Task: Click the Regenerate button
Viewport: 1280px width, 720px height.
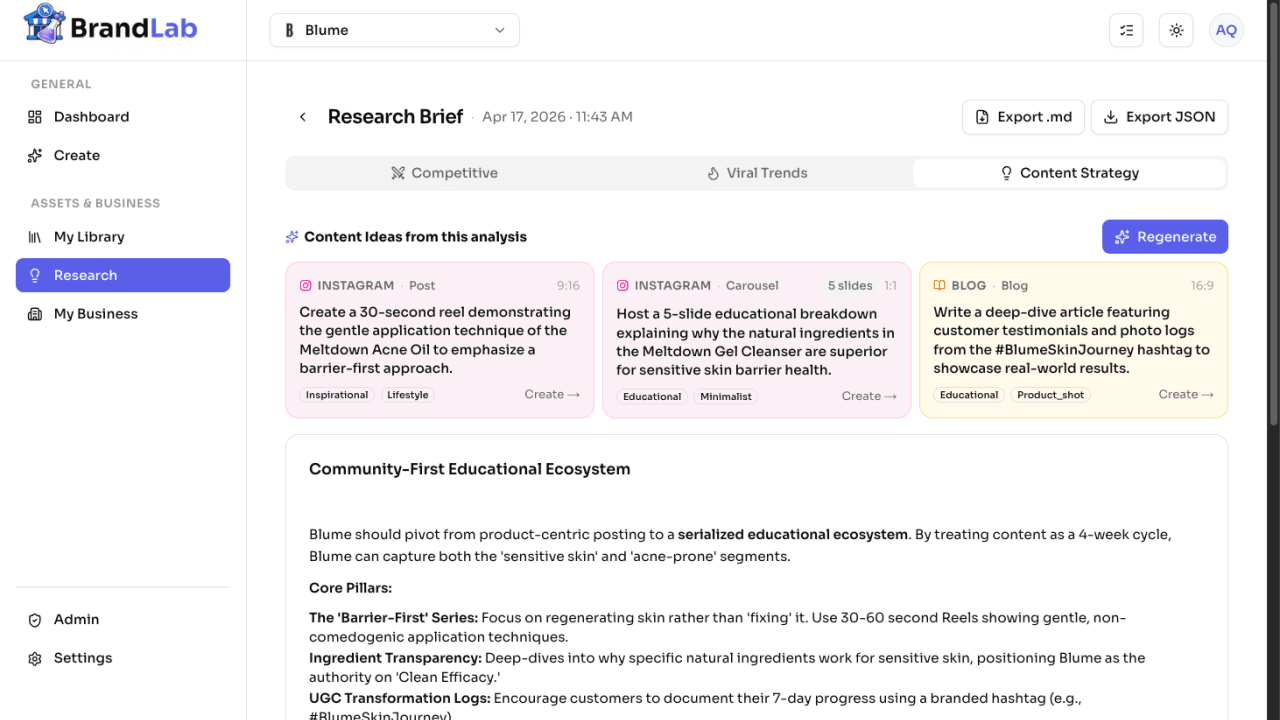Action: (1165, 237)
